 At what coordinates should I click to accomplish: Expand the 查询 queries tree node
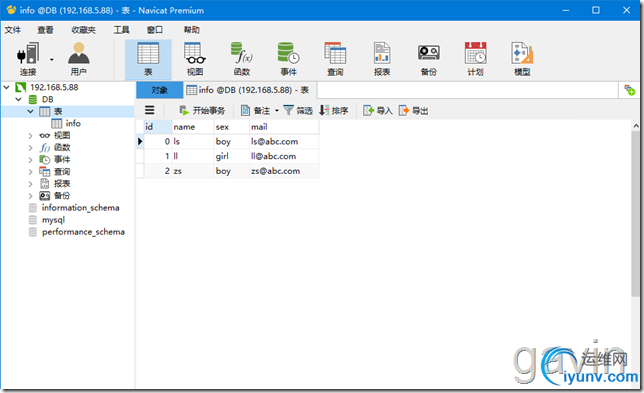click(x=30, y=172)
